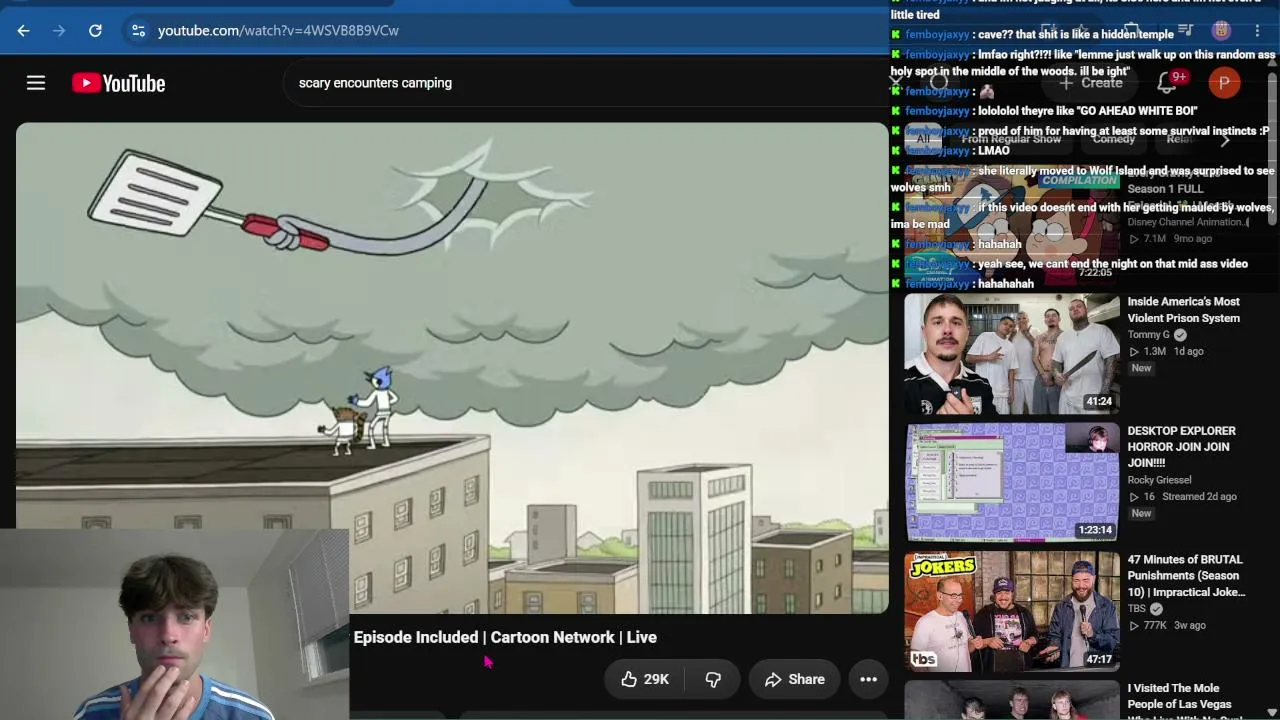Open the 'Inside America's Most Violent Prison System' title
The width and height of the screenshot is (1280, 720).
tap(1184, 310)
